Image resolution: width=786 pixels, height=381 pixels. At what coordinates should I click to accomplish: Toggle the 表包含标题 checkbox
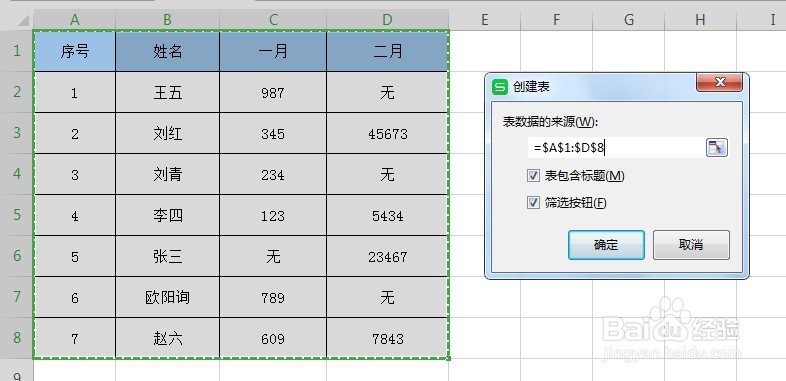(x=533, y=175)
